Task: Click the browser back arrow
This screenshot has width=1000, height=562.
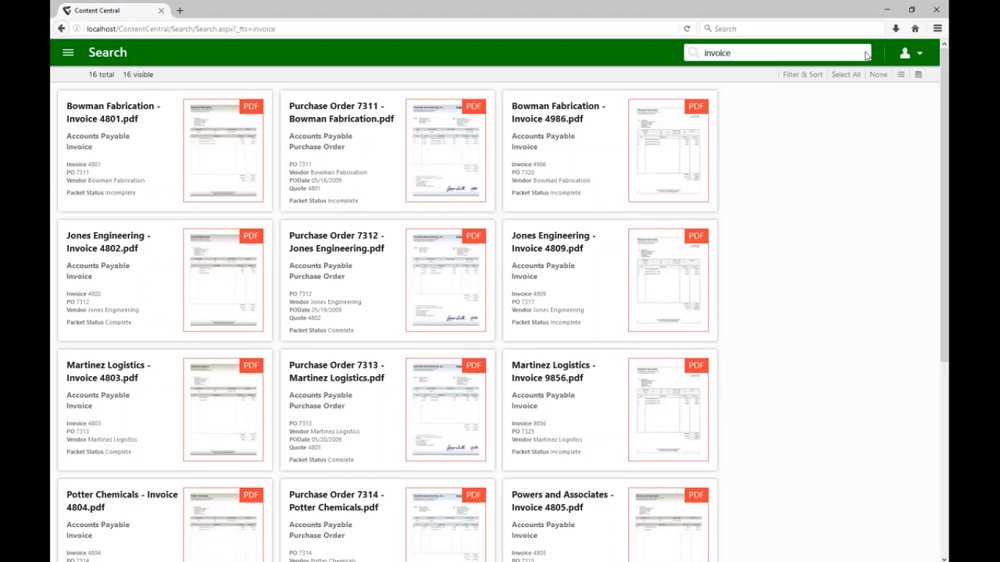Action: click(61, 28)
